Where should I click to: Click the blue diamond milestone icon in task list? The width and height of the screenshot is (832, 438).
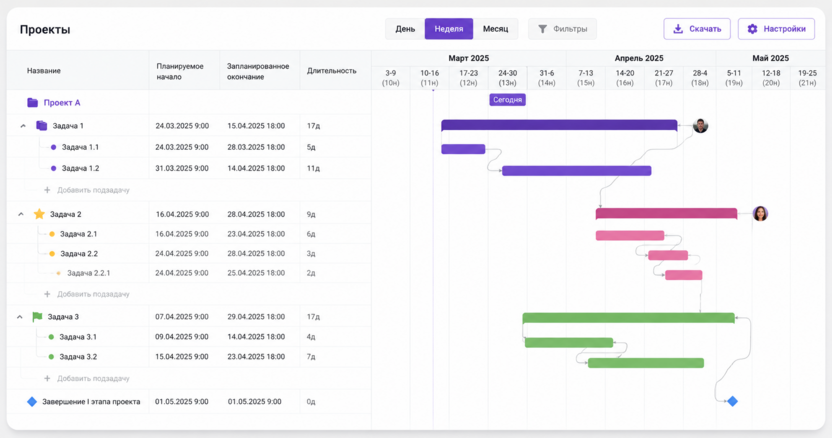(x=32, y=402)
